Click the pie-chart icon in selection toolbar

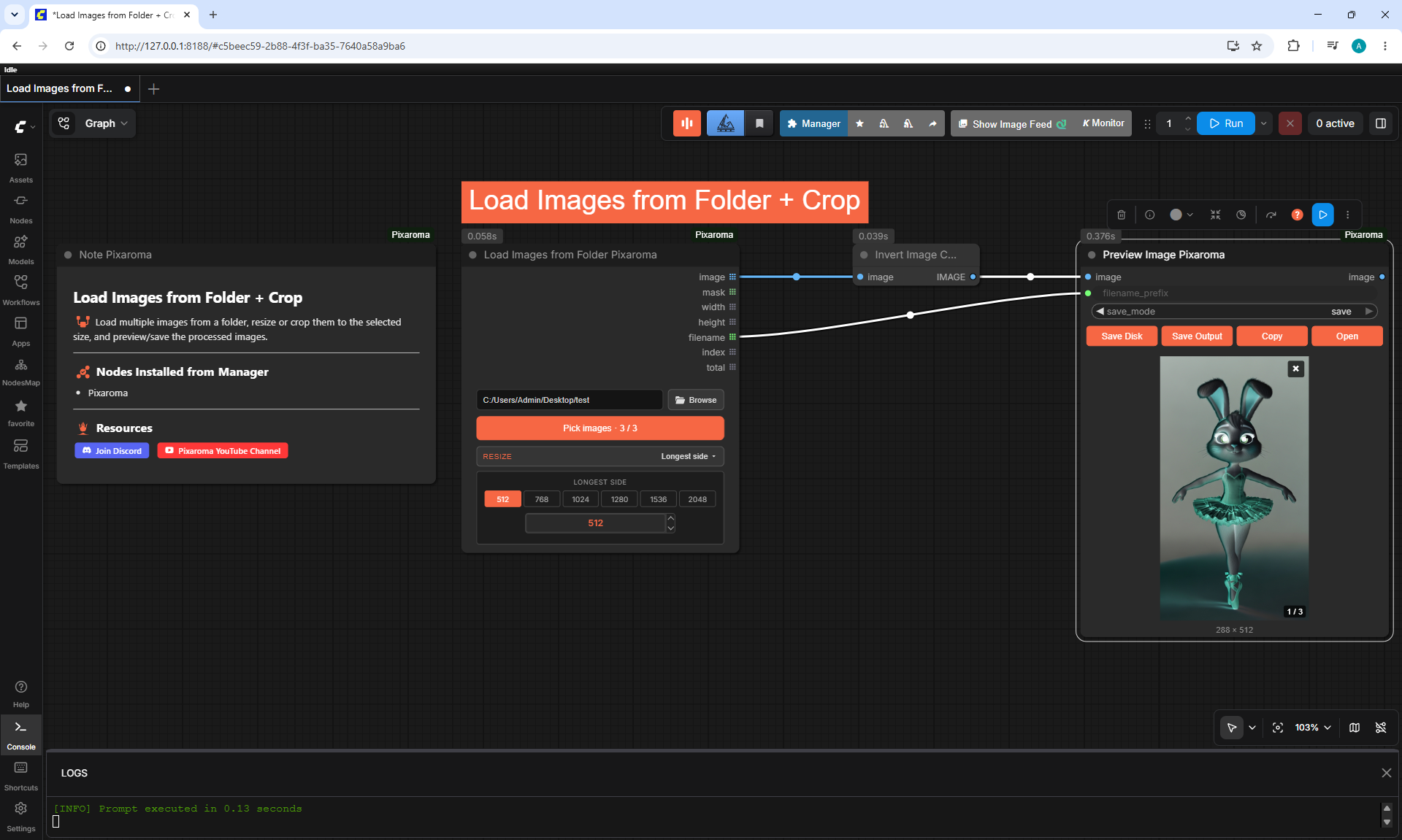(x=1241, y=215)
